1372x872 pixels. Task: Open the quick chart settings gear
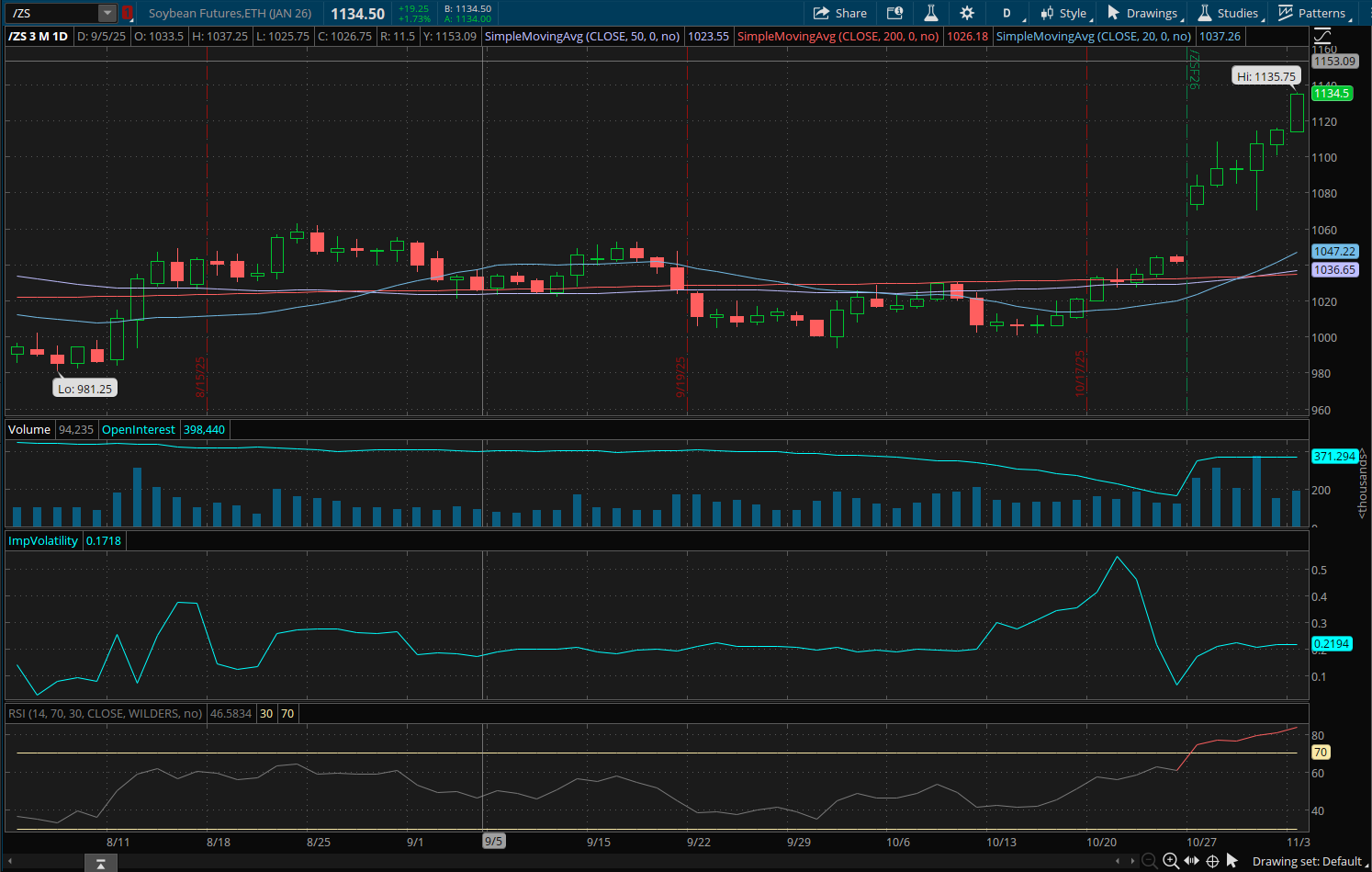[966, 13]
